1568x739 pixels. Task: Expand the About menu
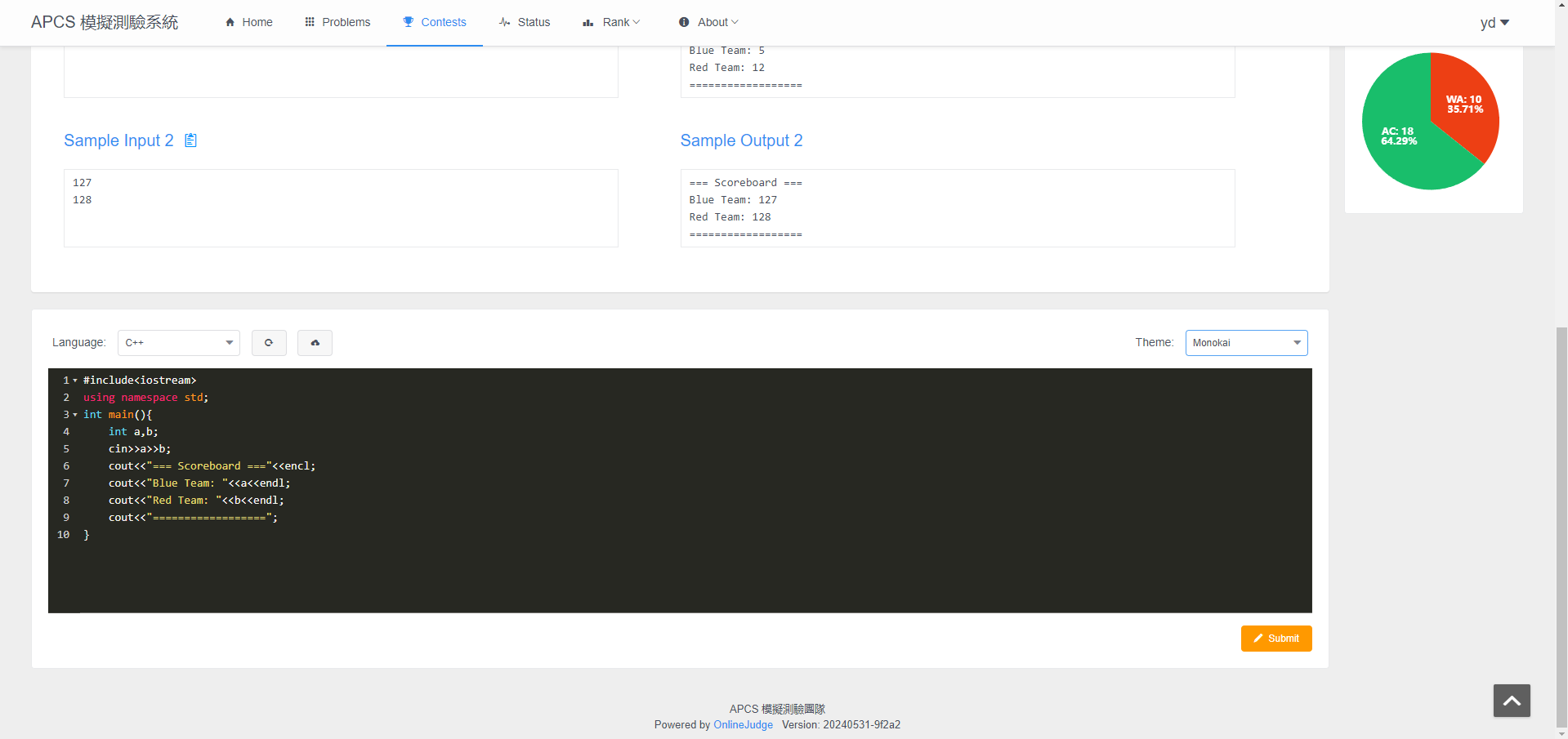click(x=708, y=22)
